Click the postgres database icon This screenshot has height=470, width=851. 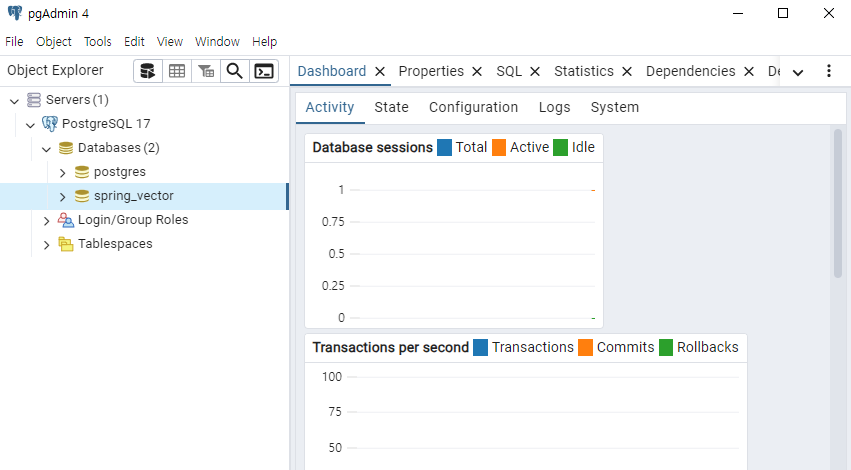pyautogui.click(x=82, y=172)
